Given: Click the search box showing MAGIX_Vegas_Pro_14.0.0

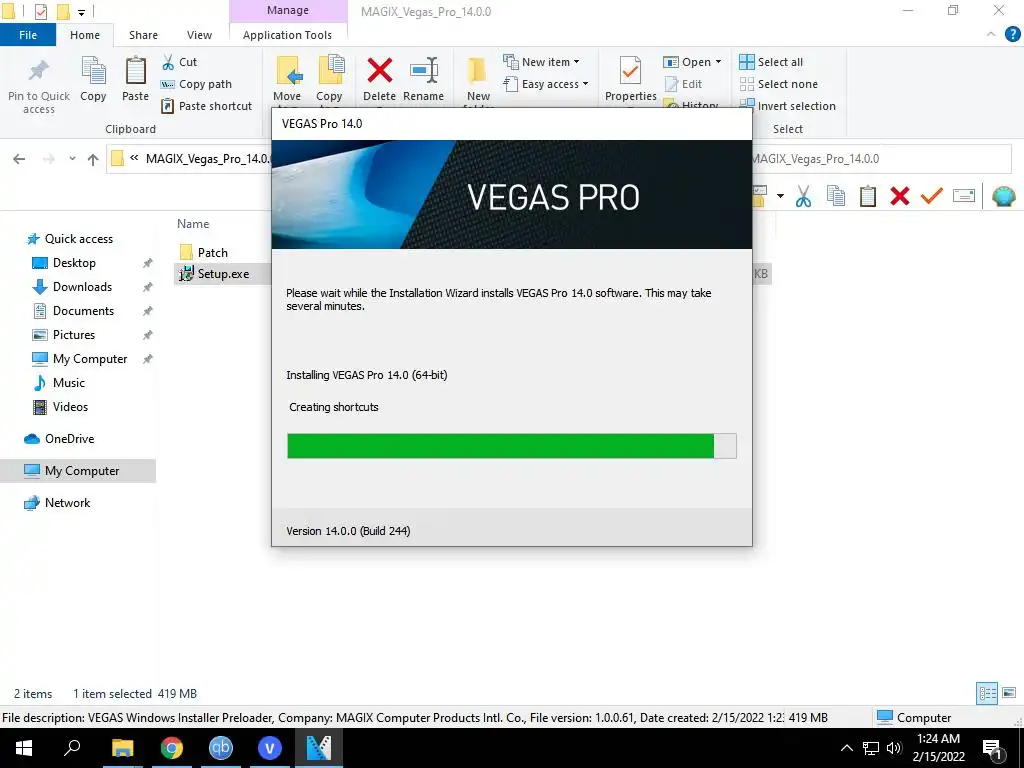Looking at the screenshot, I should point(881,159).
